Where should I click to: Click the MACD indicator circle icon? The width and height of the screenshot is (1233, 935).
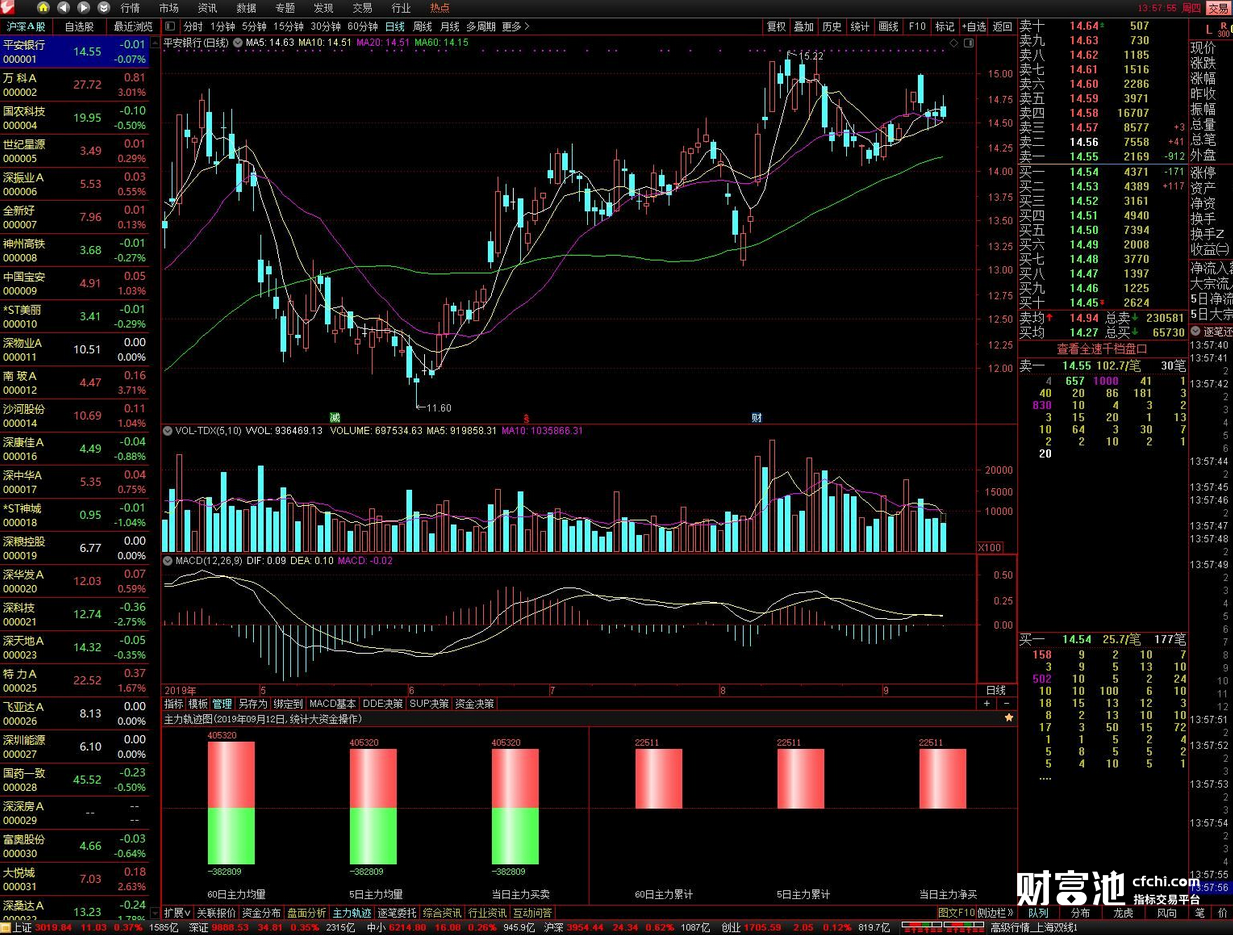click(x=168, y=561)
